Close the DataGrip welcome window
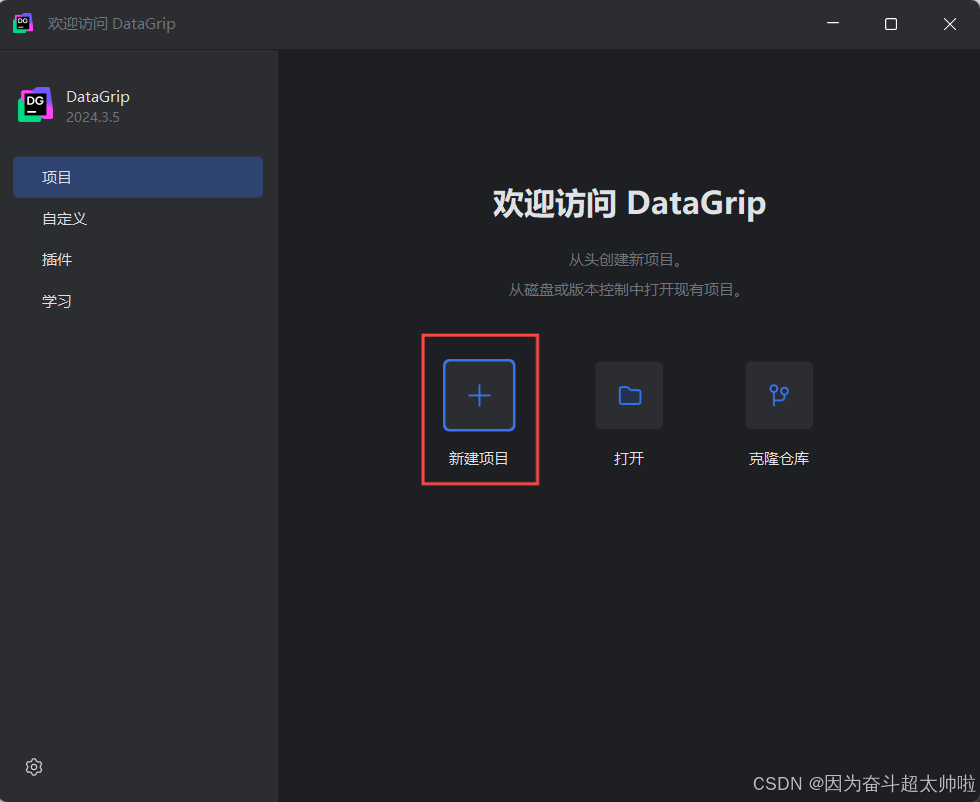Viewport: 980px width, 802px height. coord(950,24)
